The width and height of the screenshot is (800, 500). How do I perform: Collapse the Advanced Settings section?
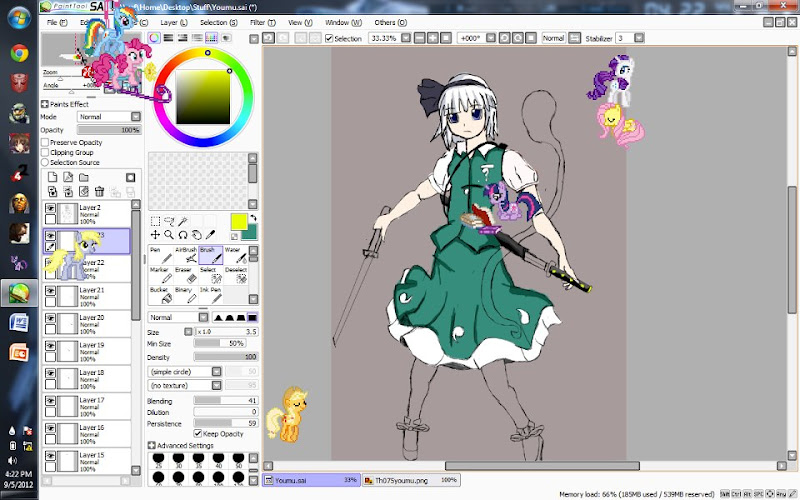point(152,445)
